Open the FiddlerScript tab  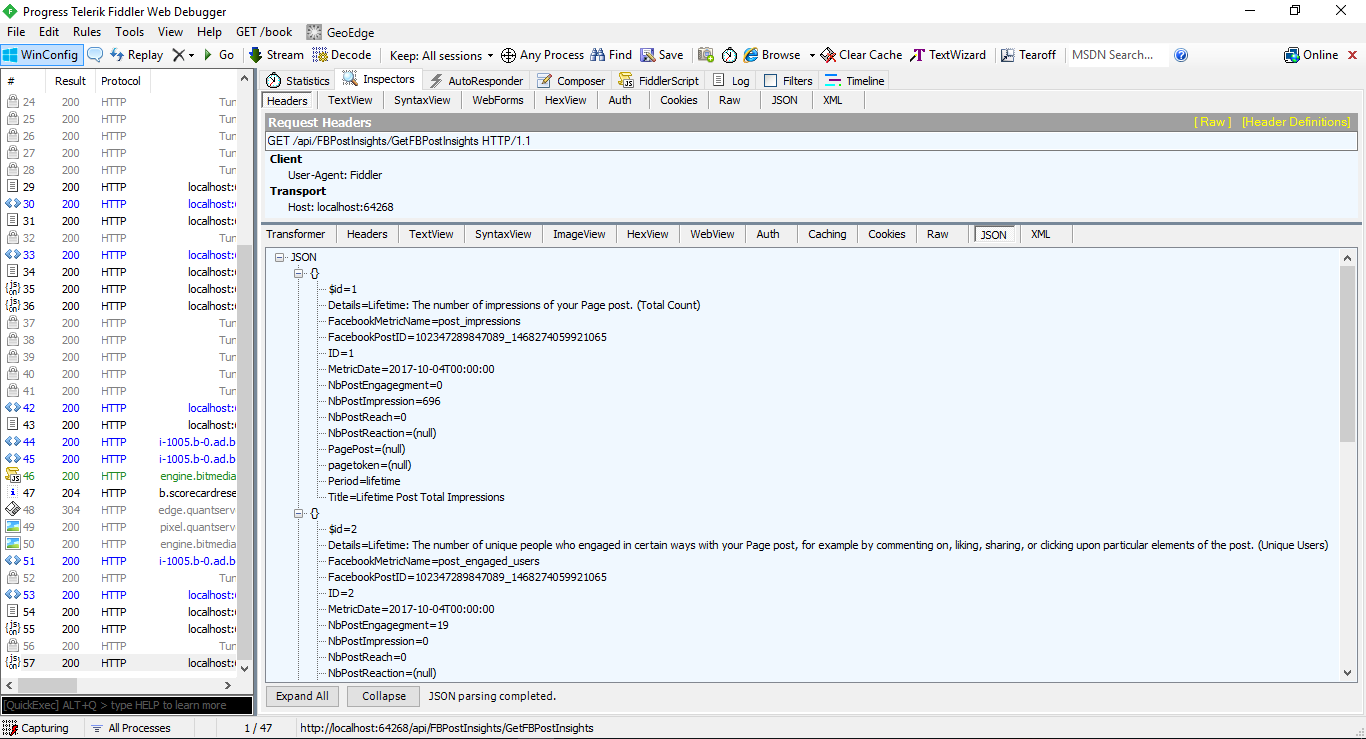click(x=659, y=80)
